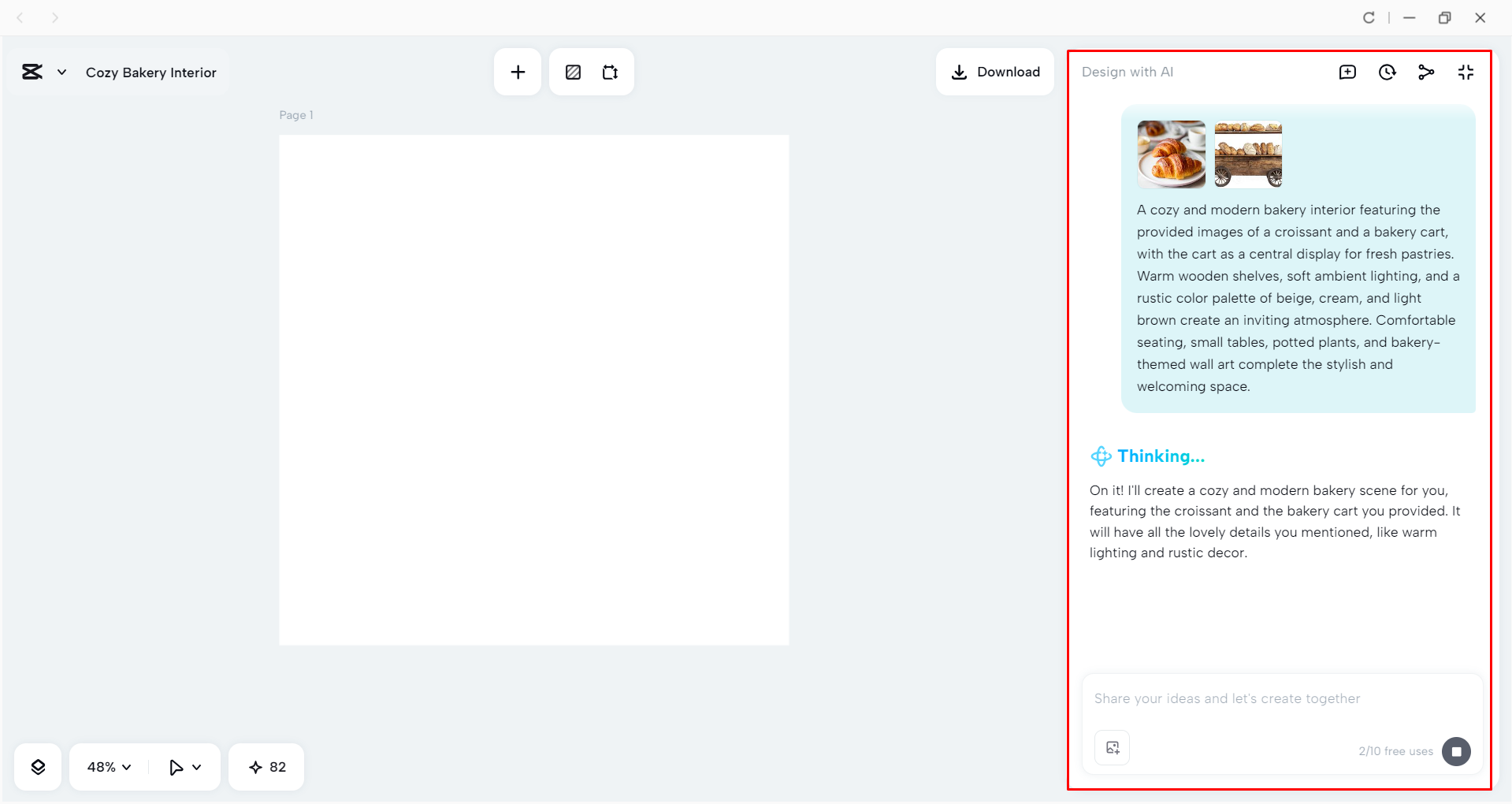Click the Thinking... status label

(x=1161, y=456)
